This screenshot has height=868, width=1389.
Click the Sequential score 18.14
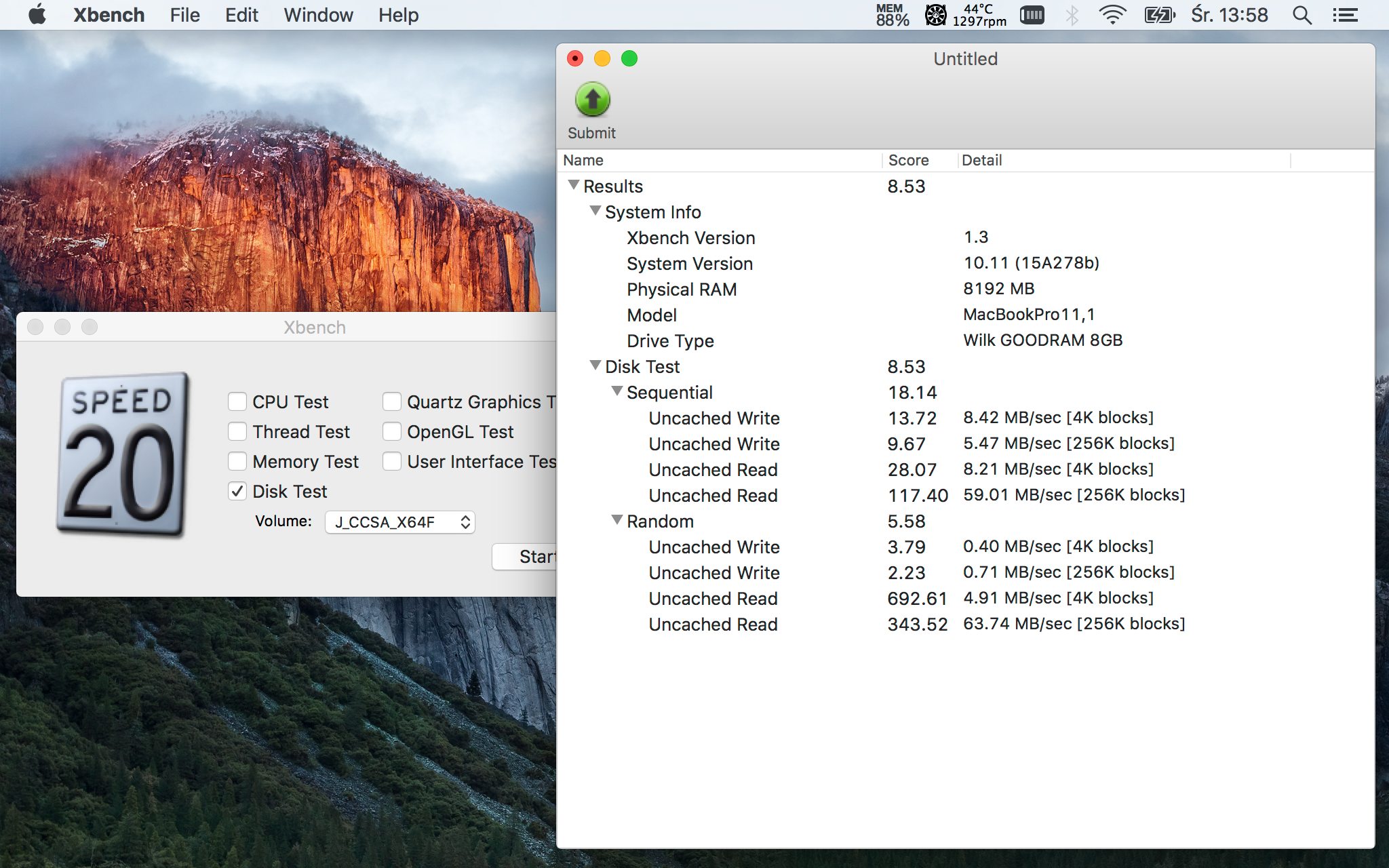[913, 393]
